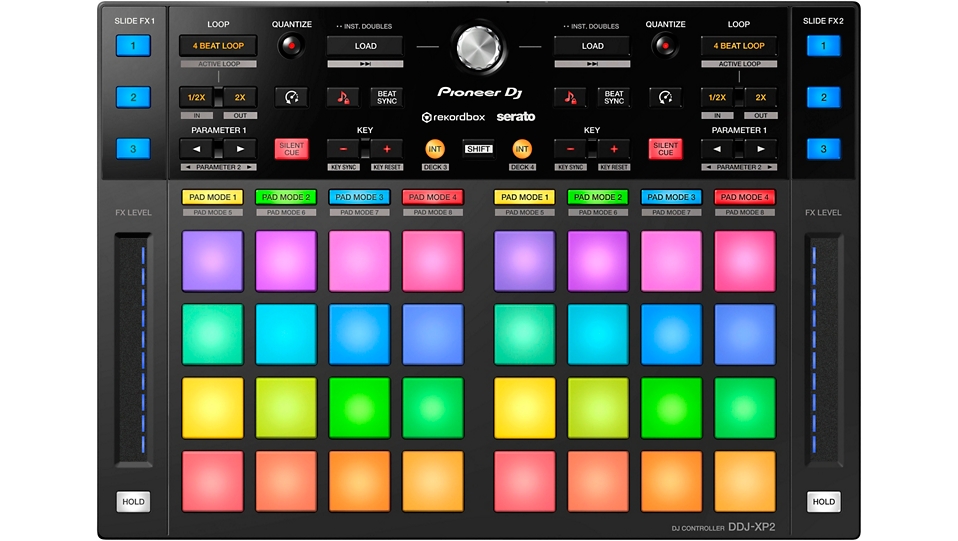Hit the left deck tempo dial icon button
This screenshot has width=958, height=541.
pyautogui.click(x=291, y=97)
